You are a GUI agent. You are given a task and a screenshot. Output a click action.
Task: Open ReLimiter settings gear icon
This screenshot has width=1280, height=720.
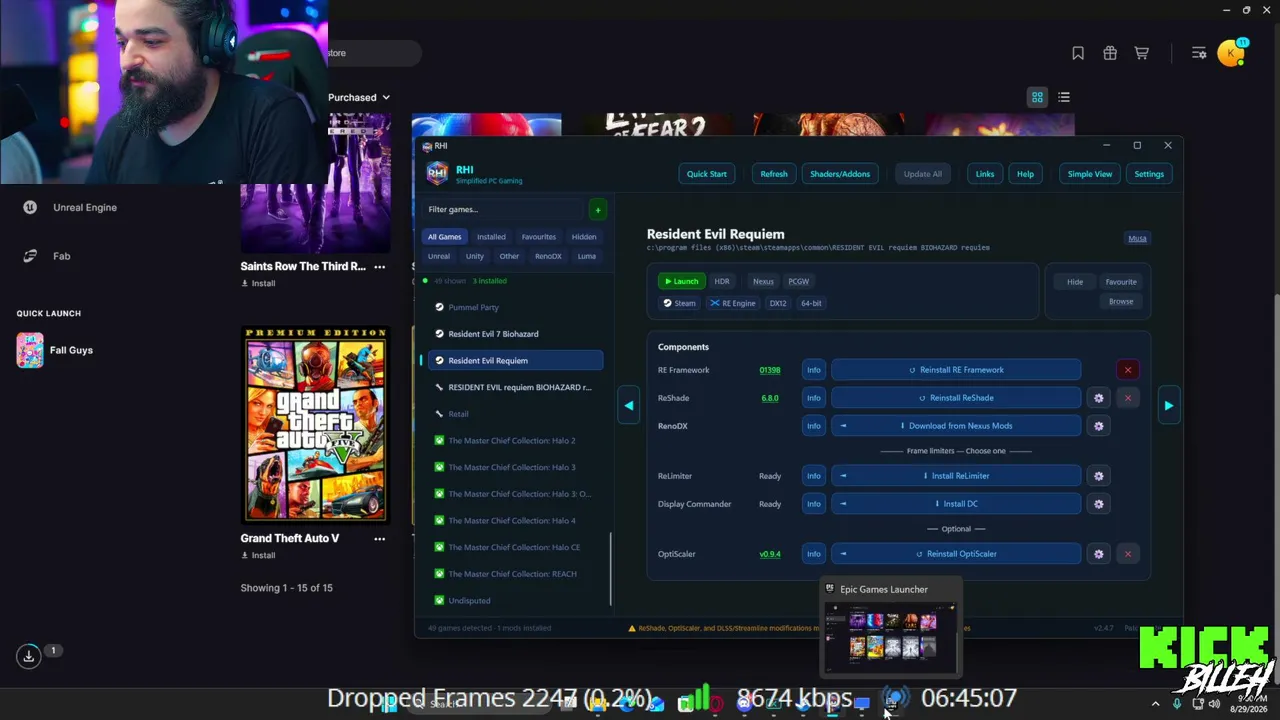(1099, 476)
